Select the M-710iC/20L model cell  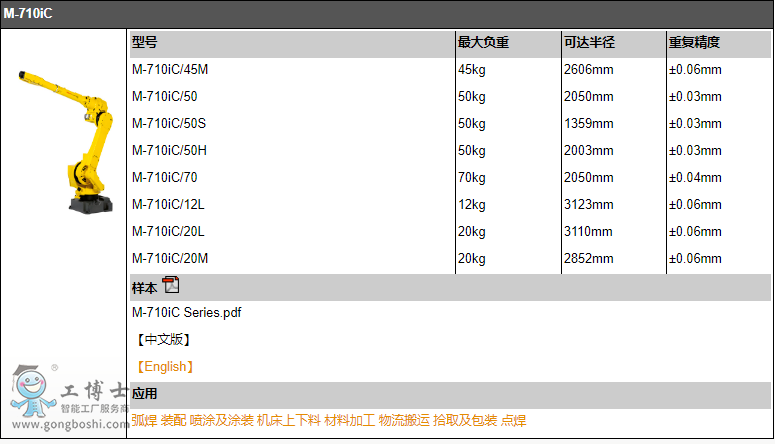[x=168, y=231]
